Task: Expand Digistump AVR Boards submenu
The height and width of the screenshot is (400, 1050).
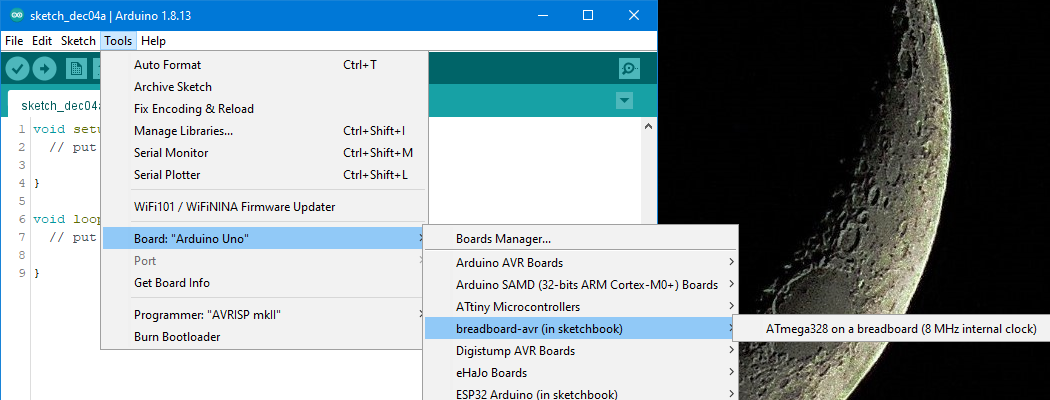Action: pos(581,350)
